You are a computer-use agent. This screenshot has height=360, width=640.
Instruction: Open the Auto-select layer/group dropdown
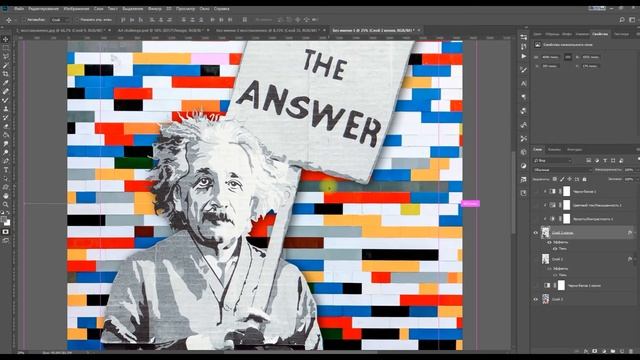tap(60, 20)
